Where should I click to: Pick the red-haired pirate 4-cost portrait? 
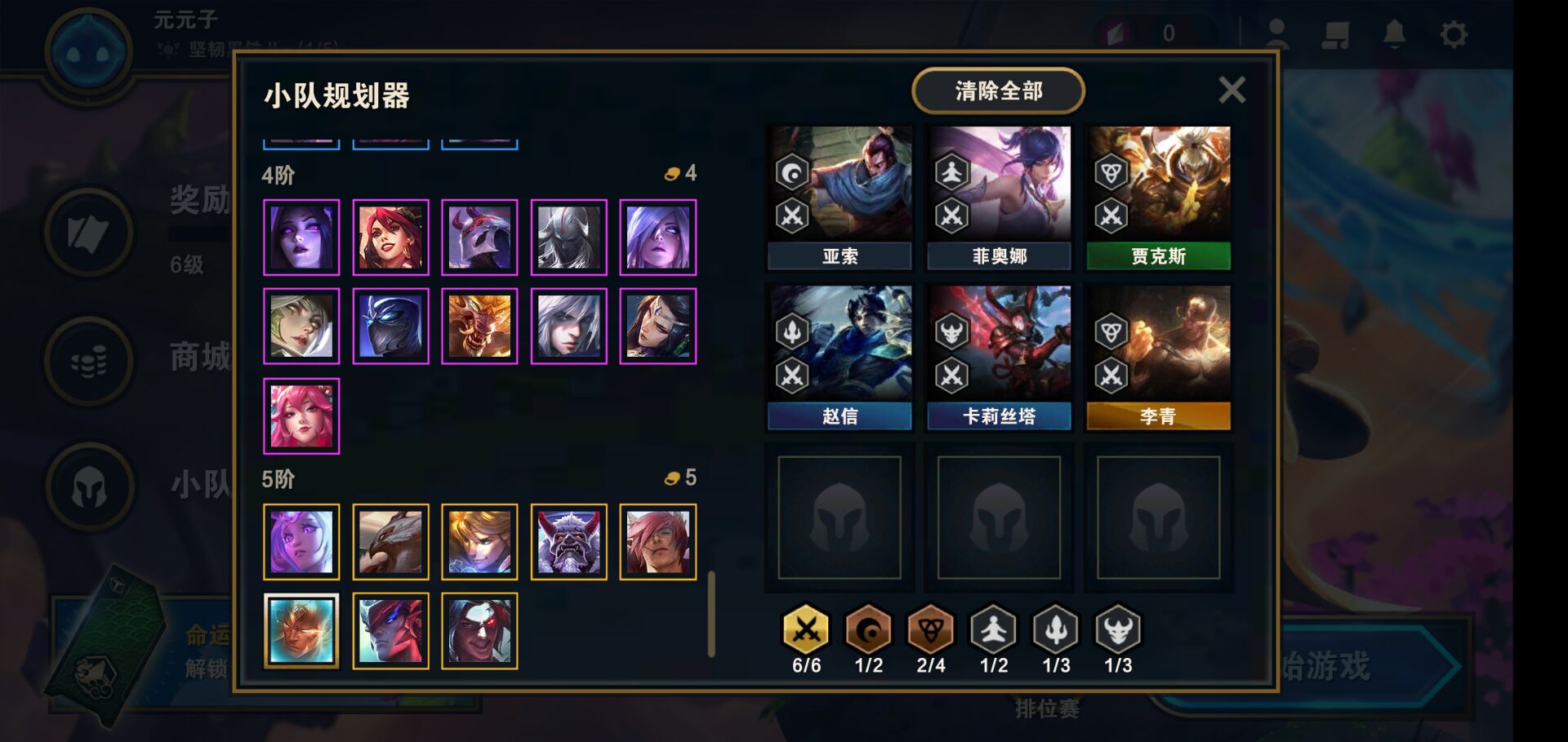point(390,238)
